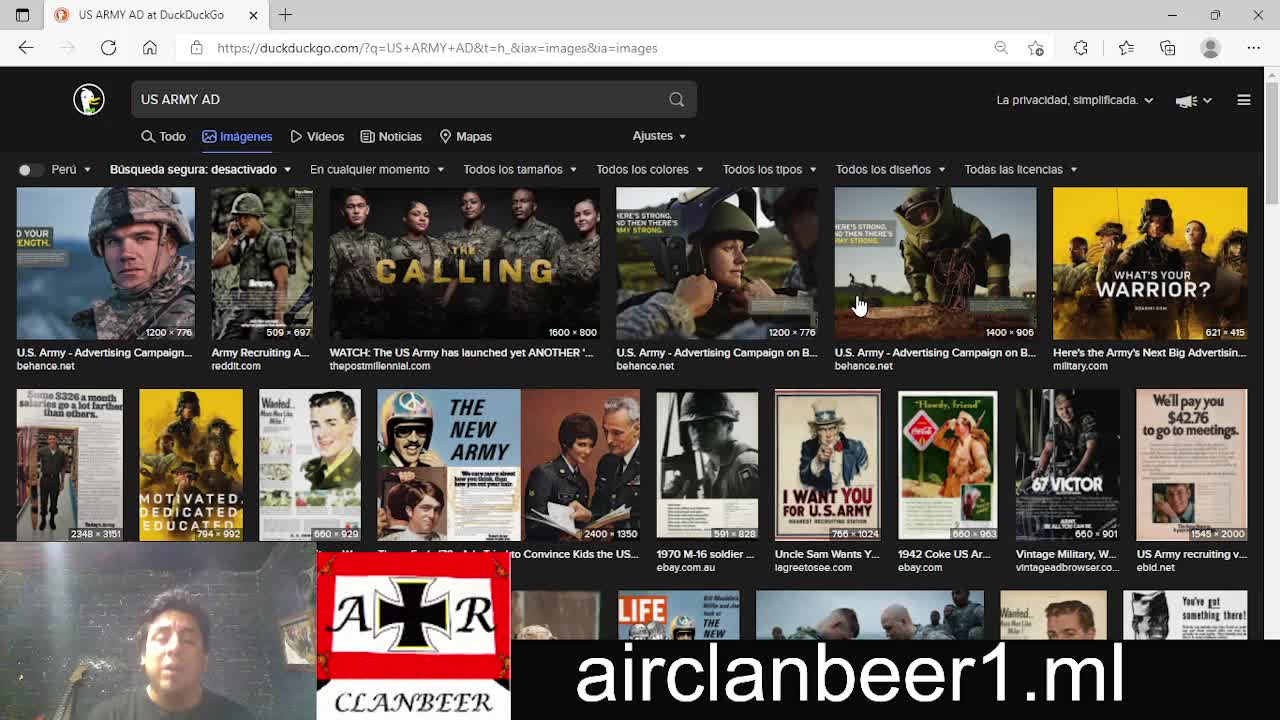Open The New Army image thumbnail
Viewport: 1280px width, 720px height.
508,465
